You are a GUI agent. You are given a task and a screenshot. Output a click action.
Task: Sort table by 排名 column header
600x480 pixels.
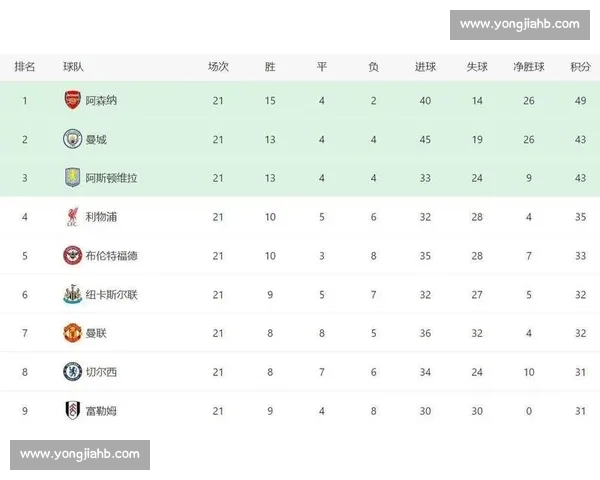[25, 67]
